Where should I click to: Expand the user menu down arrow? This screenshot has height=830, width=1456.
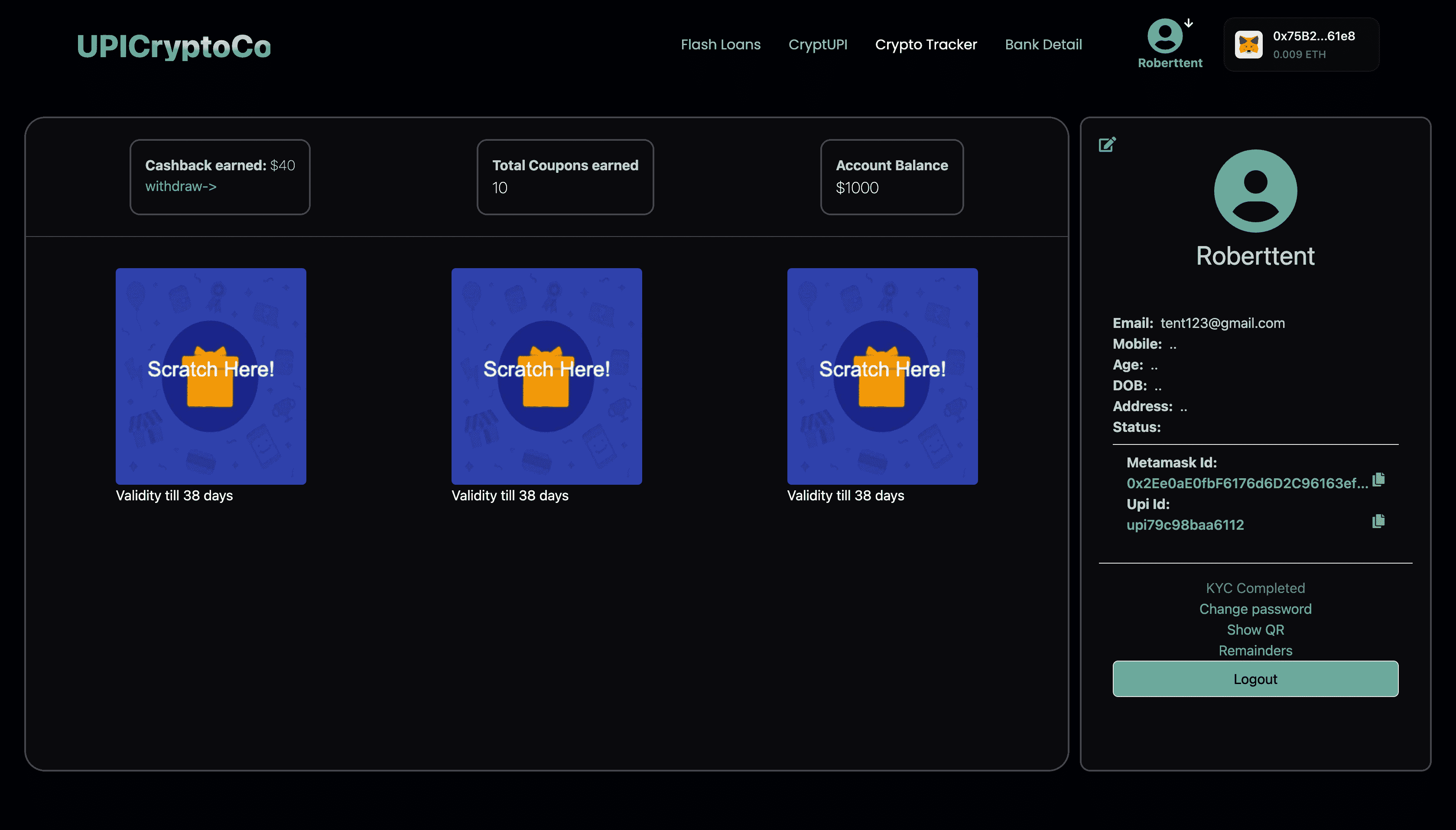pyautogui.click(x=1189, y=23)
